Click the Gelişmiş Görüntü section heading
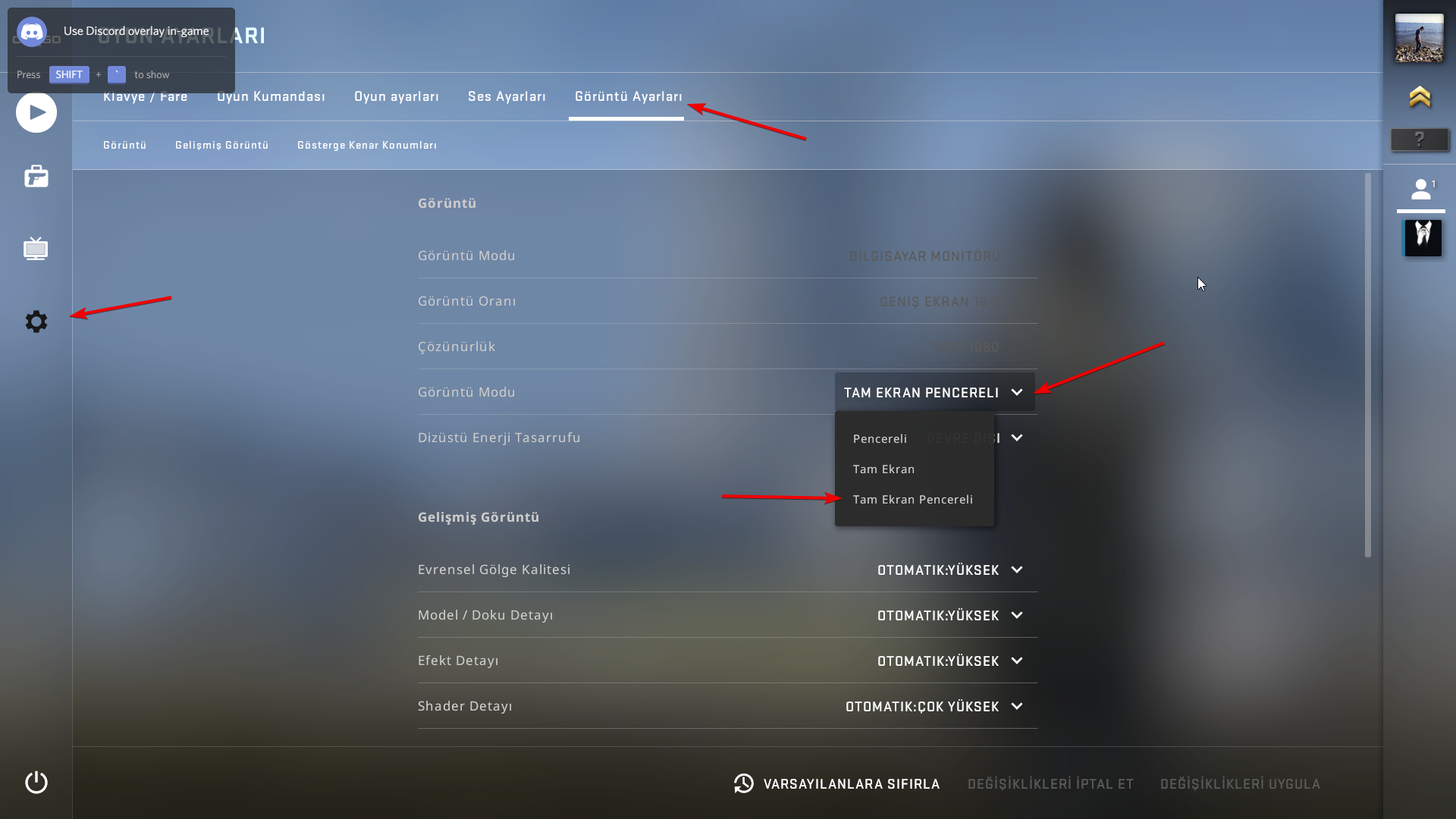The image size is (1456, 819). click(x=479, y=517)
